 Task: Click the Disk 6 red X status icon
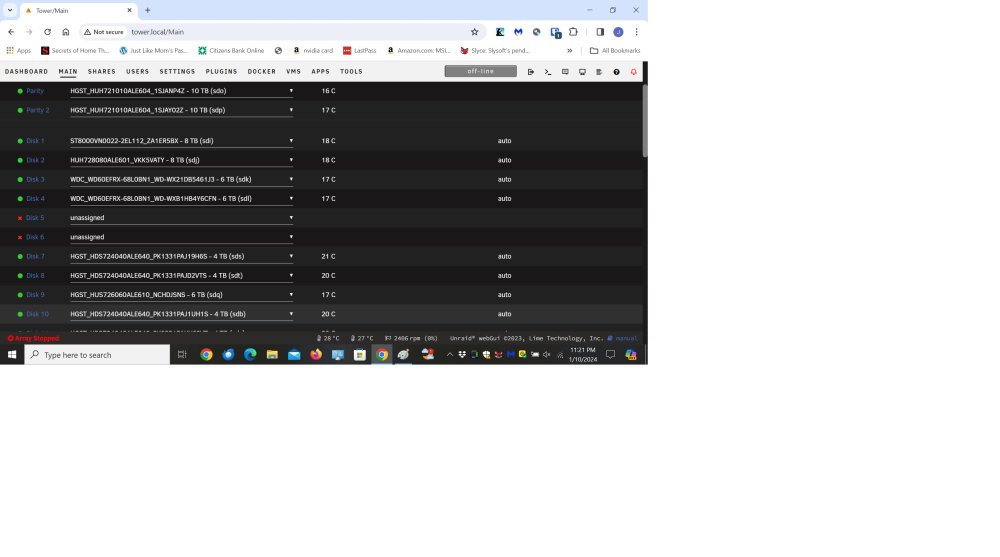[x=20, y=237]
